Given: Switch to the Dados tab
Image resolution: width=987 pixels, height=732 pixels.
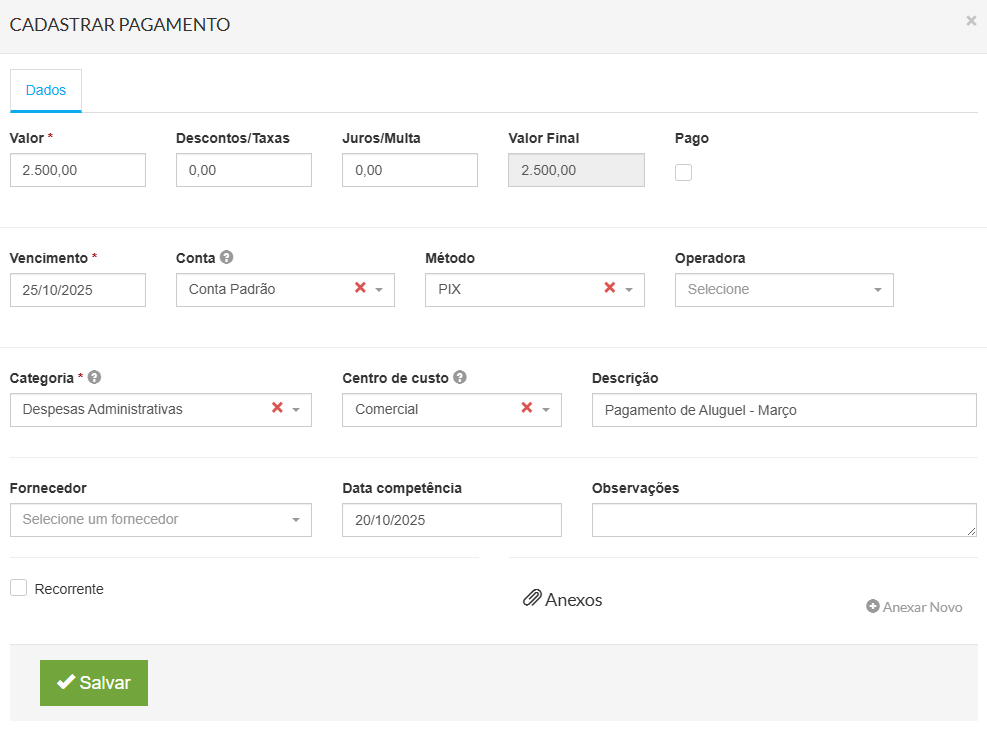Looking at the screenshot, I should [x=46, y=90].
